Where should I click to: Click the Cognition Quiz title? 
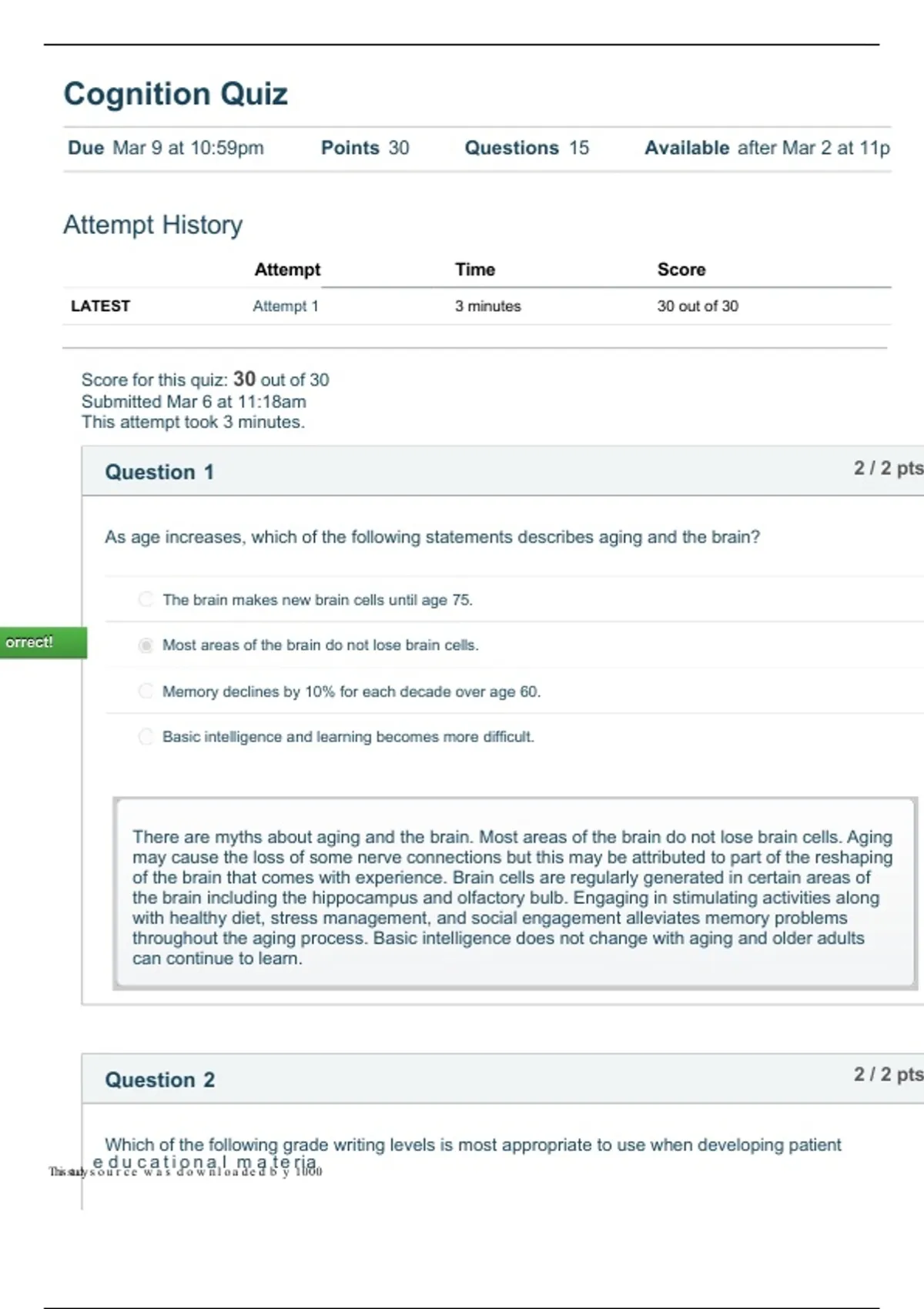click(x=176, y=94)
